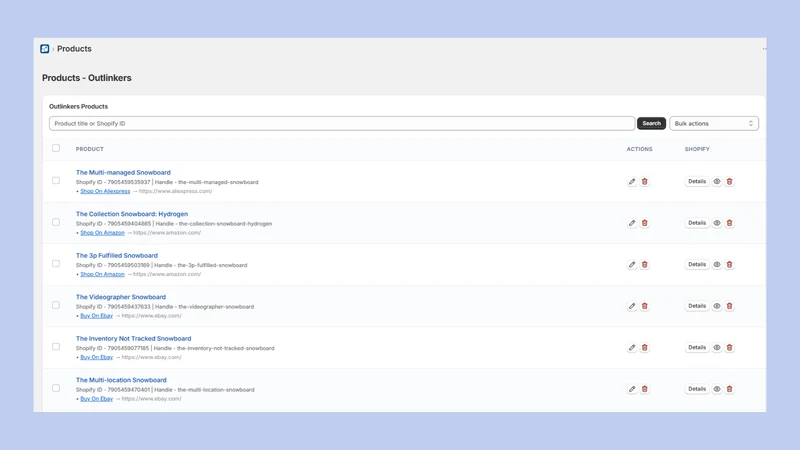Delete Inventory Not Tracked Snowboard in Shopify column
The height and width of the screenshot is (450, 800).
pyautogui.click(x=730, y=347)
